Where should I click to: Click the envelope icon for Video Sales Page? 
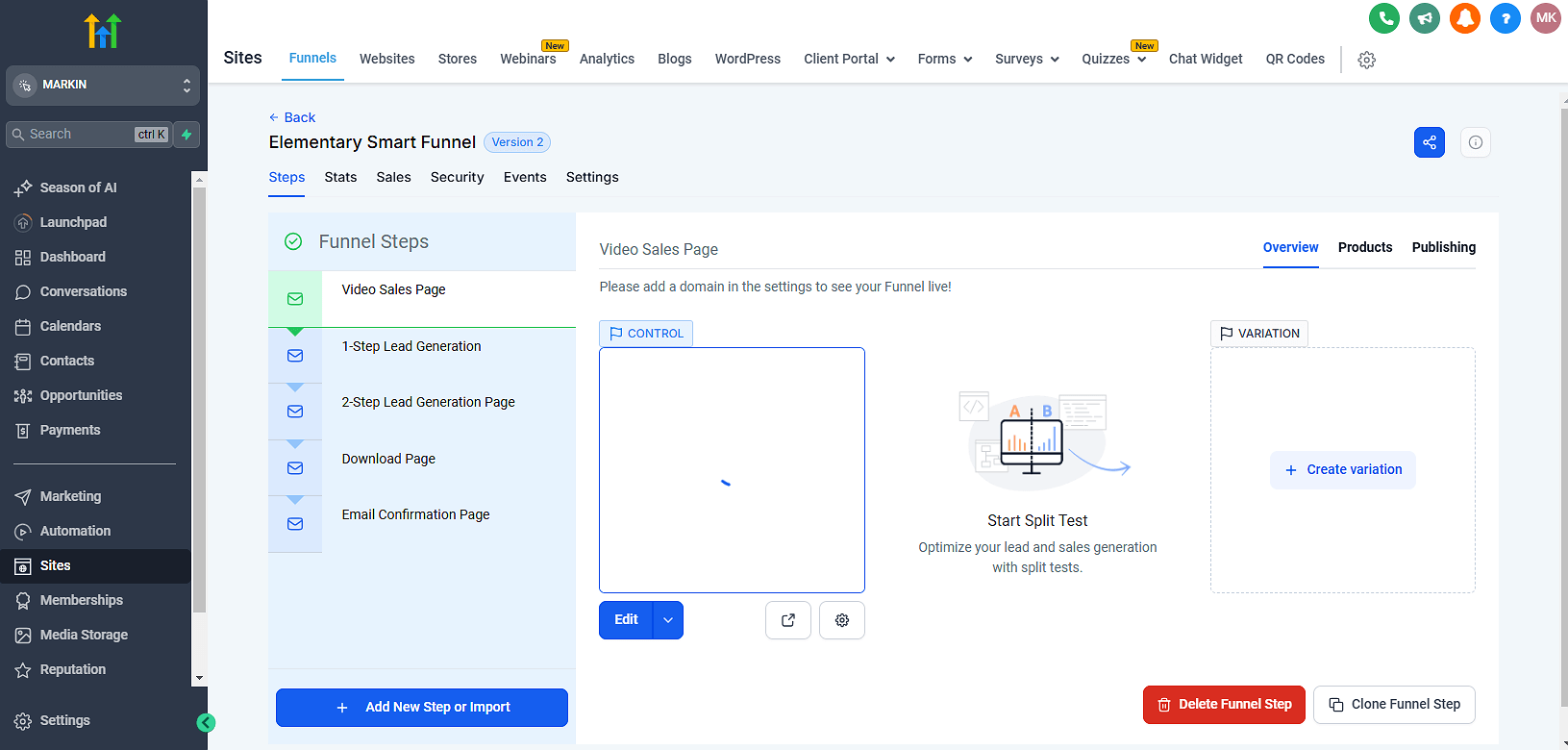click(295, 299)
